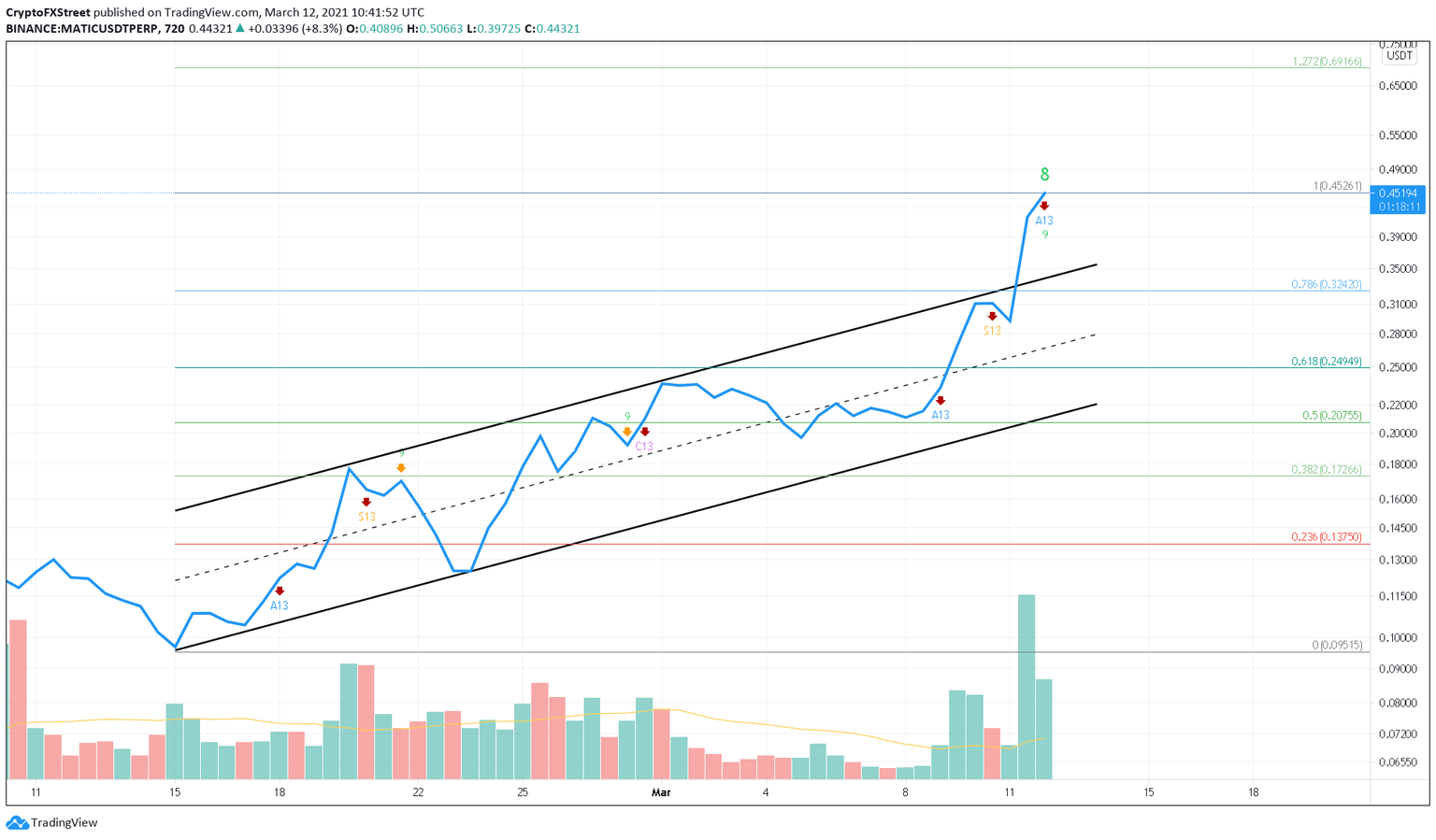Click the blue 0.45194 current price tag
Screen dimensions: 1436x840
pyautogui.click(x=1400, y=193)
